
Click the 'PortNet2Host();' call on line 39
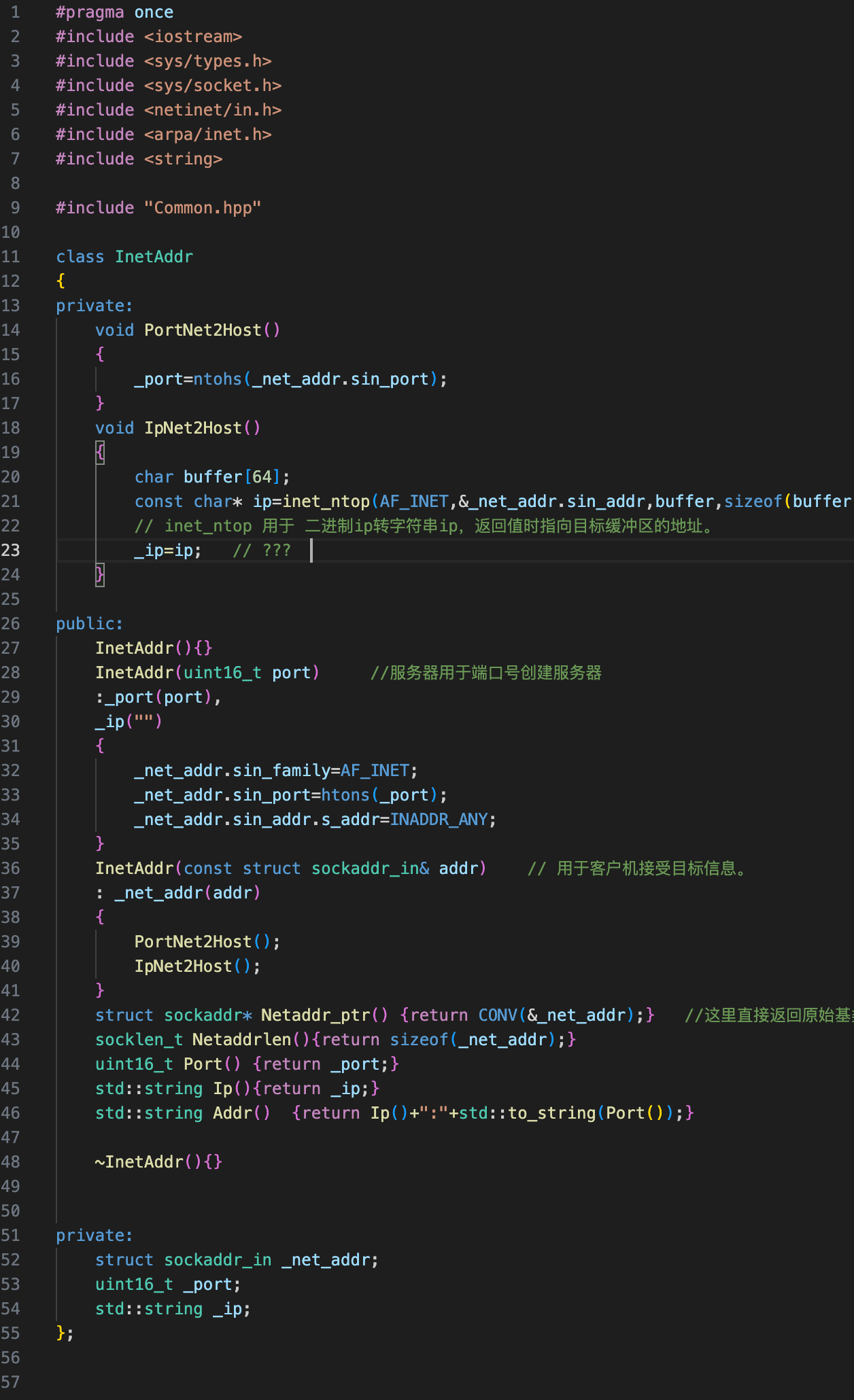click(207, 942)
